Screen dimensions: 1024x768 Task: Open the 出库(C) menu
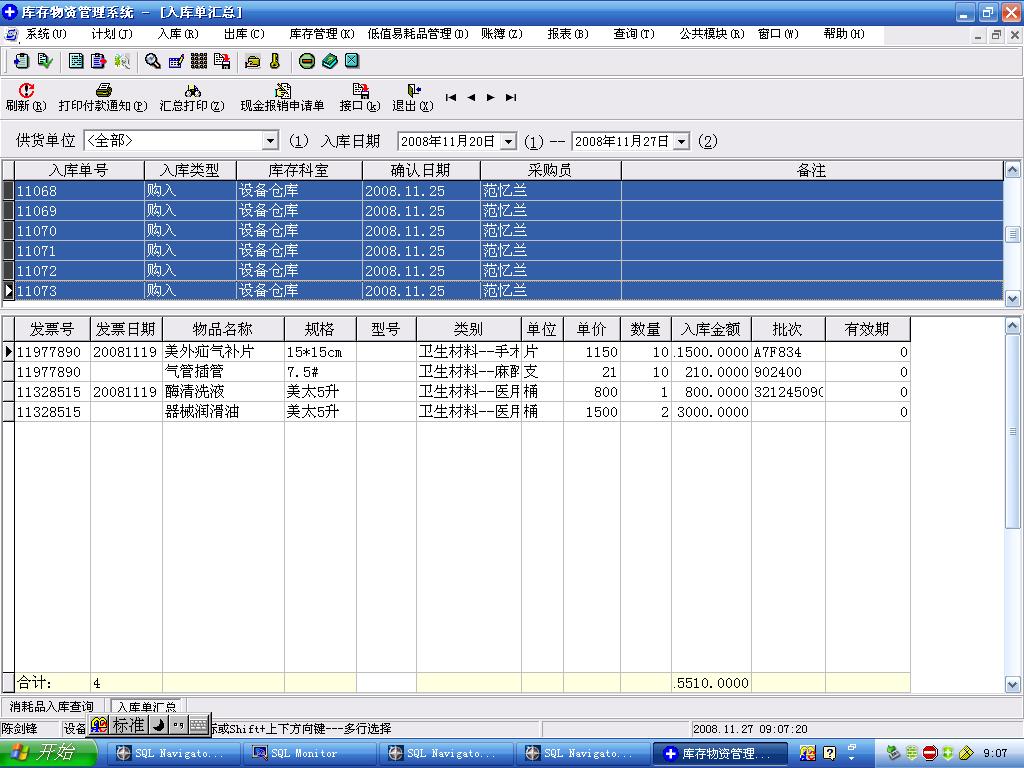pos(244,33)
